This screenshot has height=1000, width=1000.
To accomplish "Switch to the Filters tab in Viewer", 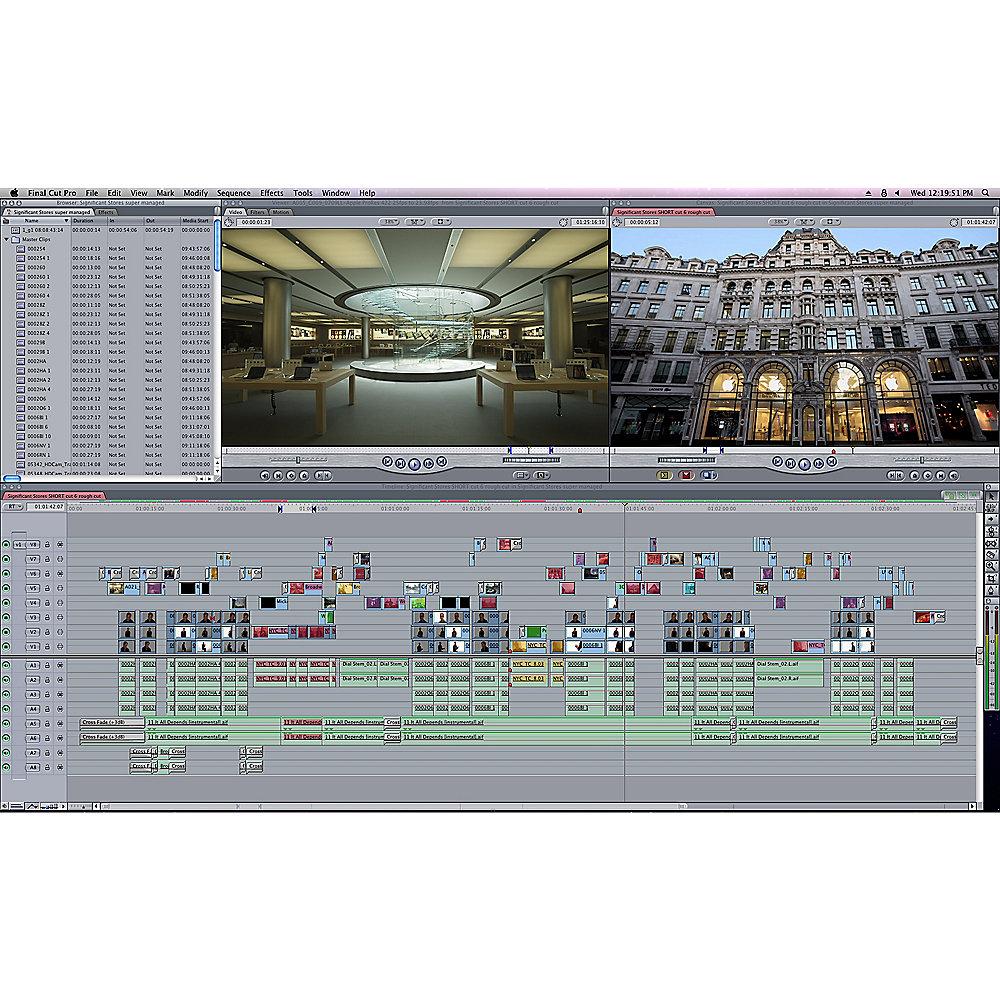I will coord(257,212).
